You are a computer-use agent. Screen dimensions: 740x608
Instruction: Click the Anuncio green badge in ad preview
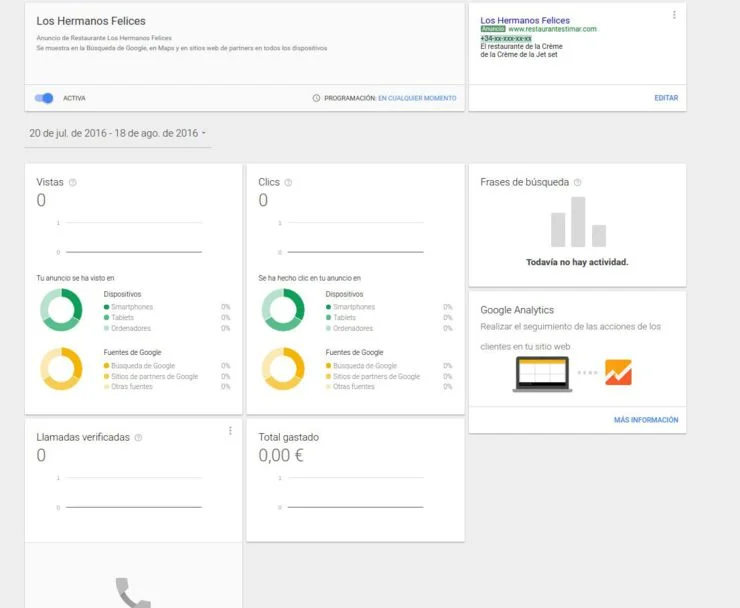point(493,29)
